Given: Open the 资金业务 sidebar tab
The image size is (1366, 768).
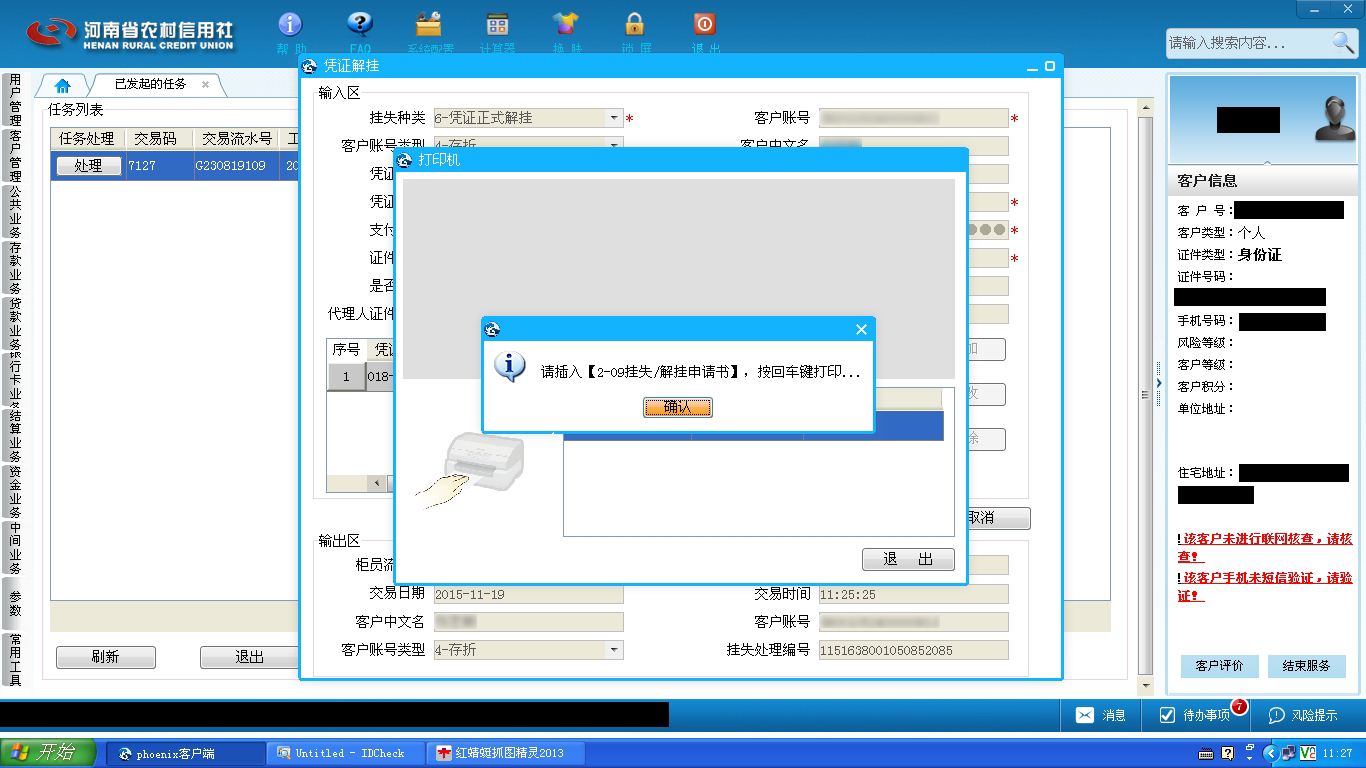Looking at the screenshot, I should coord(15,491).
